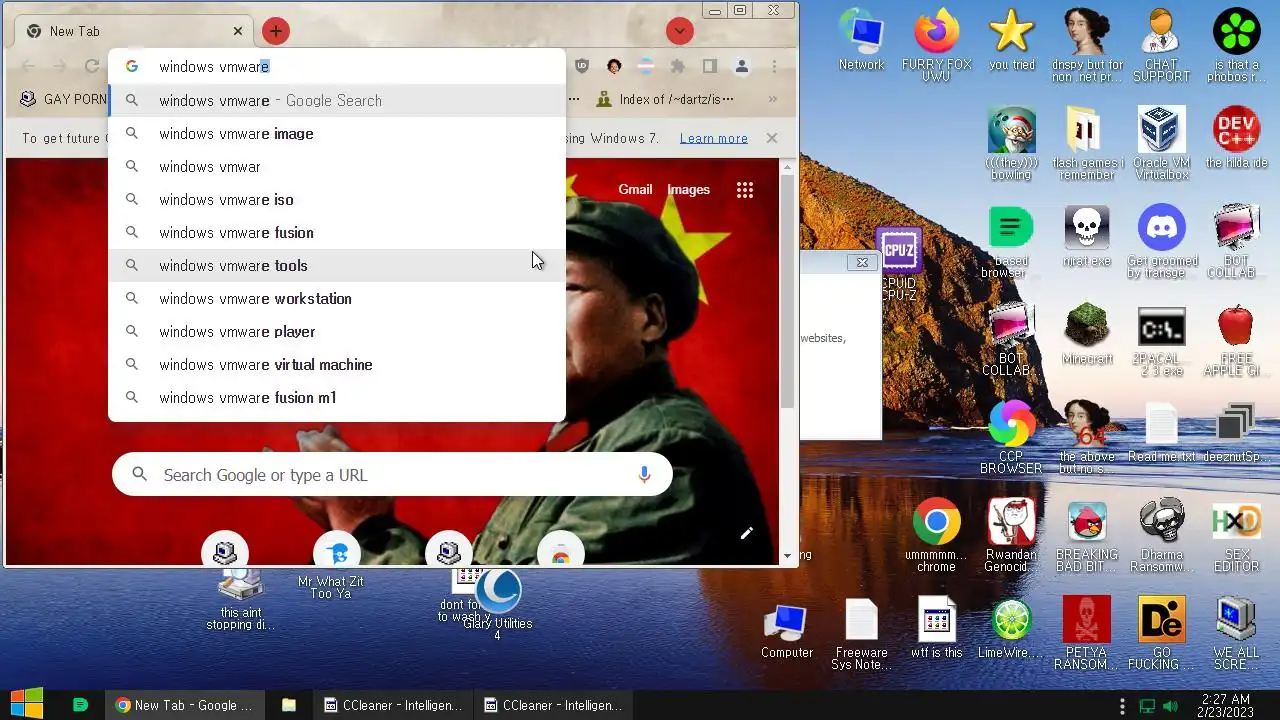This screenshot has width=1280, height=720.
Task: Select the 'based browser' green icon
Action: pos(1011,241)
